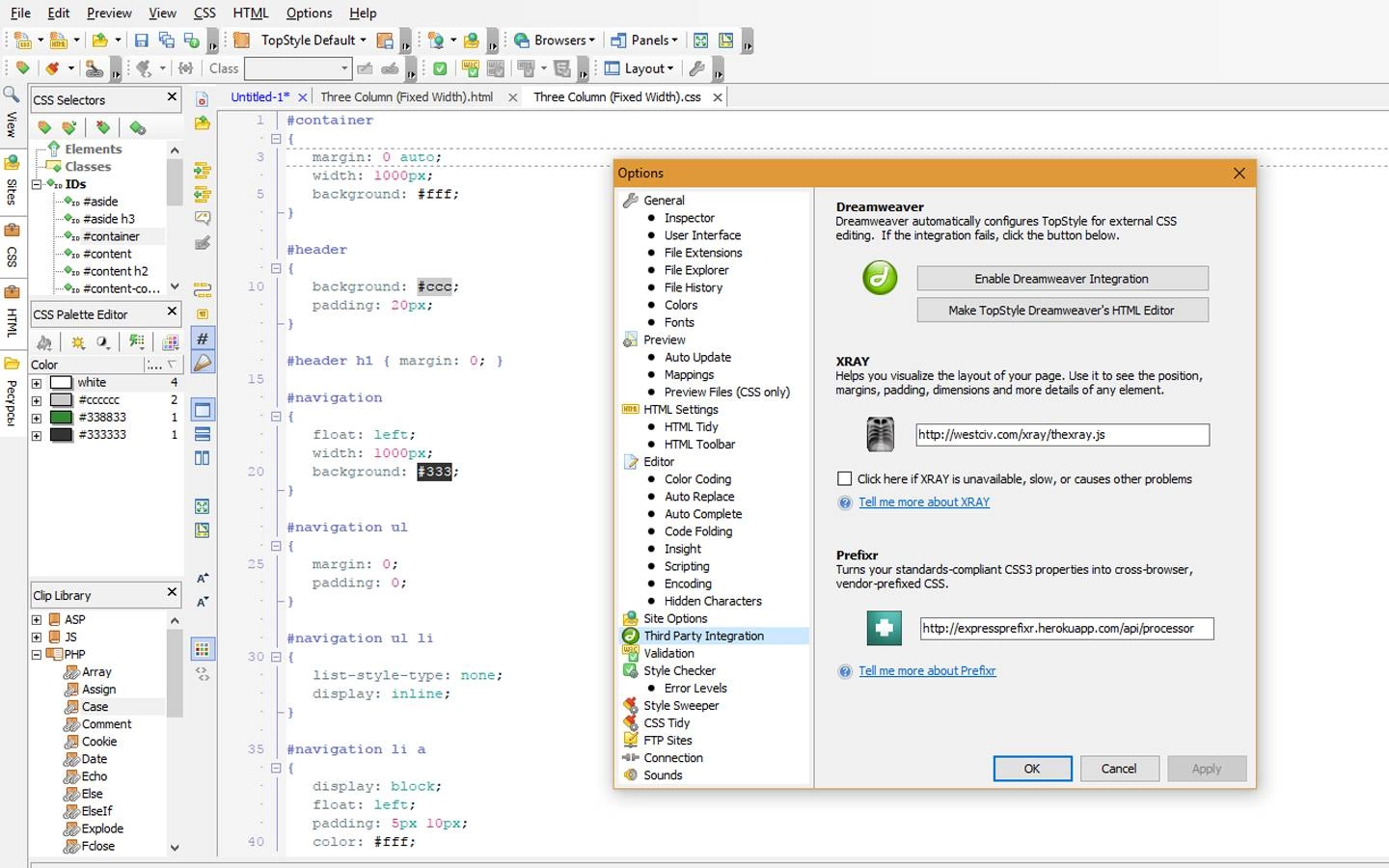Viewport: 1389px width, 868px height.
Task: Click the Cancel button
Action: [1119, 769]
